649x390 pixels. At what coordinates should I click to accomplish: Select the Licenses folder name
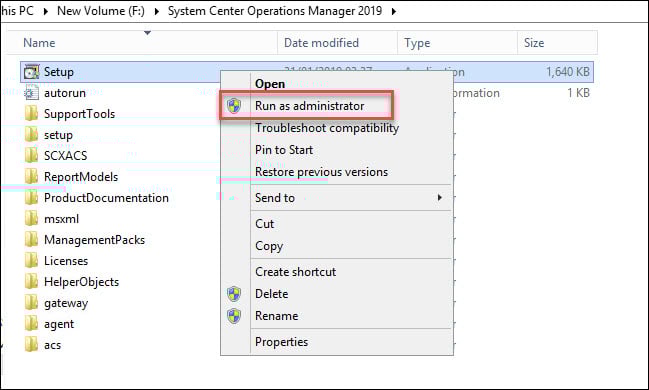point(66,261)
